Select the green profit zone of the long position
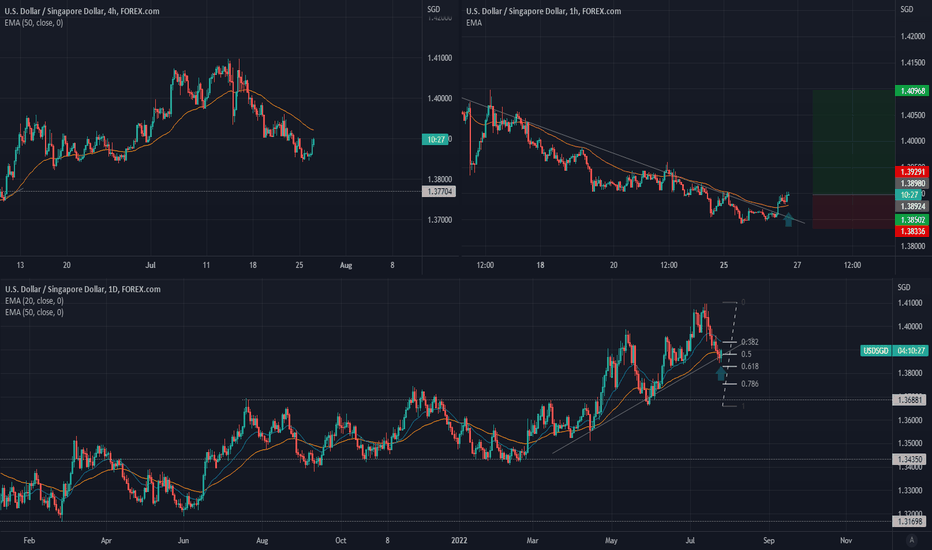This screenshot has width=932, height=550. [854, 143]
